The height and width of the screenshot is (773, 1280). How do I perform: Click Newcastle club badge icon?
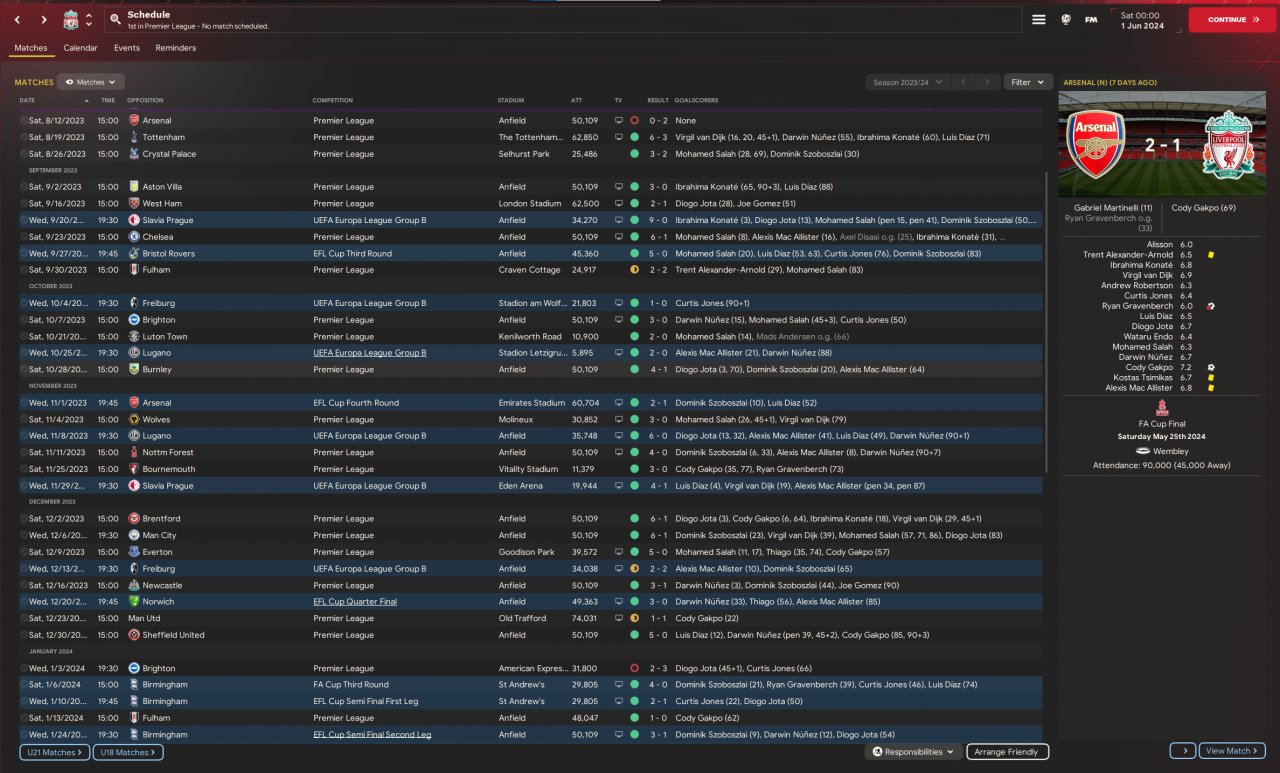(134, 585)
